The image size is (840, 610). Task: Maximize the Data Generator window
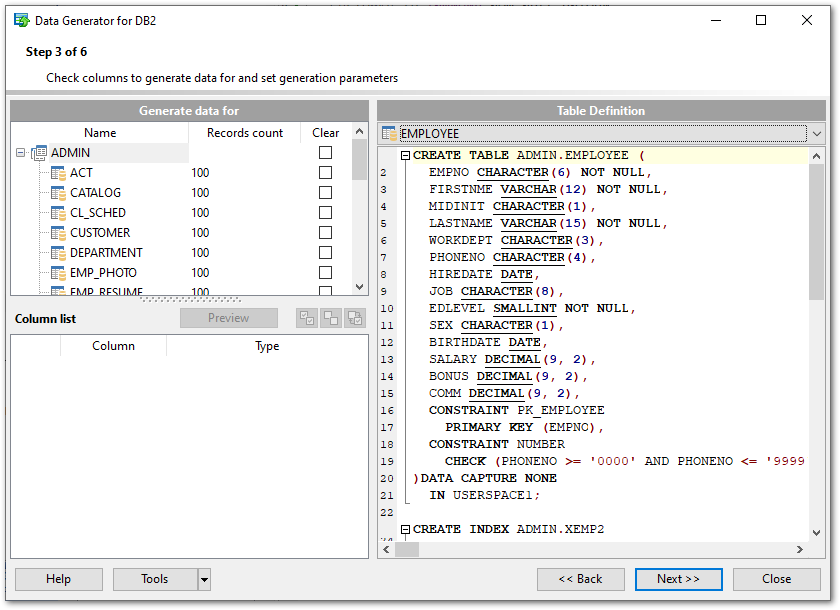[x=761, y=20]
